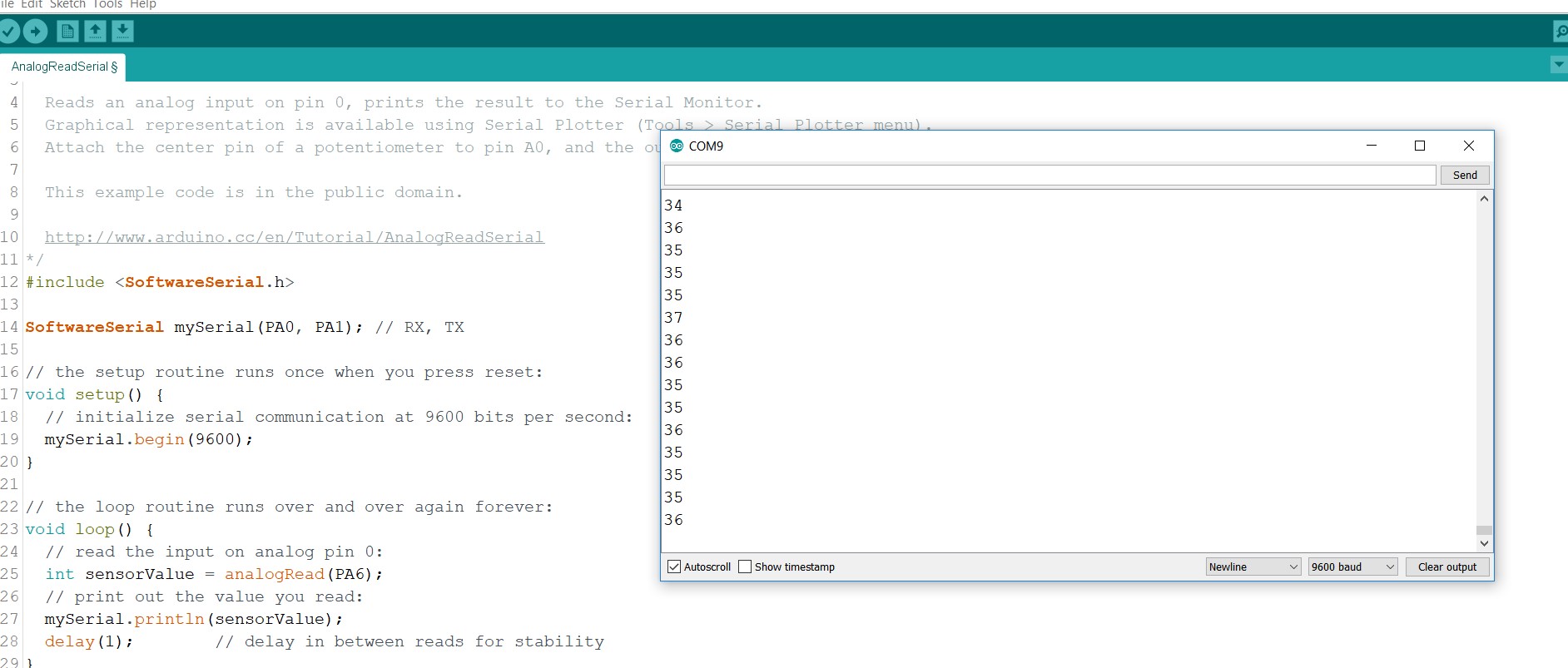The height and width of the screenshot is (668, 1568).
Task: Click the "void setup() {" line
Action: coord(95,394)
